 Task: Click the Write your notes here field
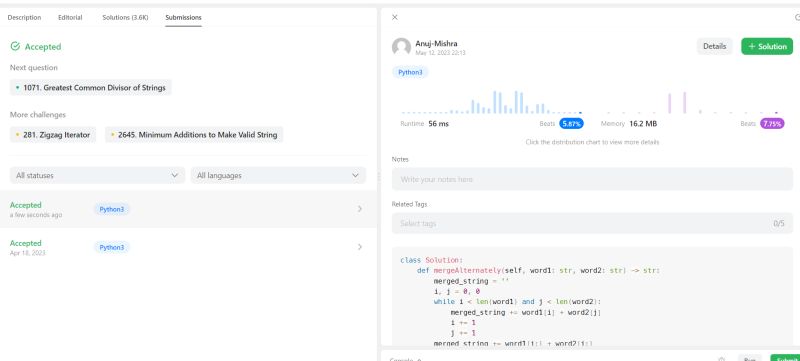(592, 179)
